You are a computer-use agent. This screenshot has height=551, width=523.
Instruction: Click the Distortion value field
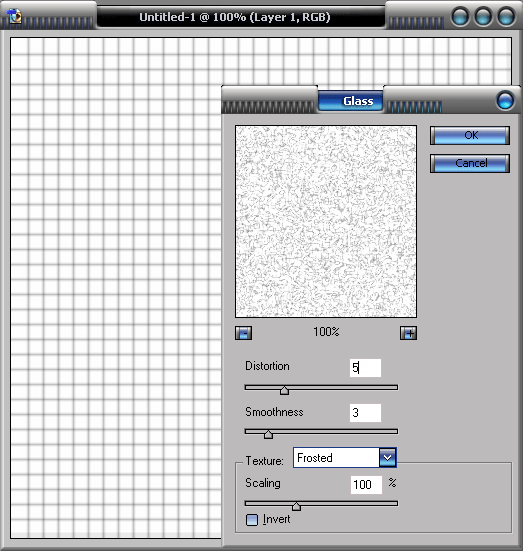(x=365, y=368)
